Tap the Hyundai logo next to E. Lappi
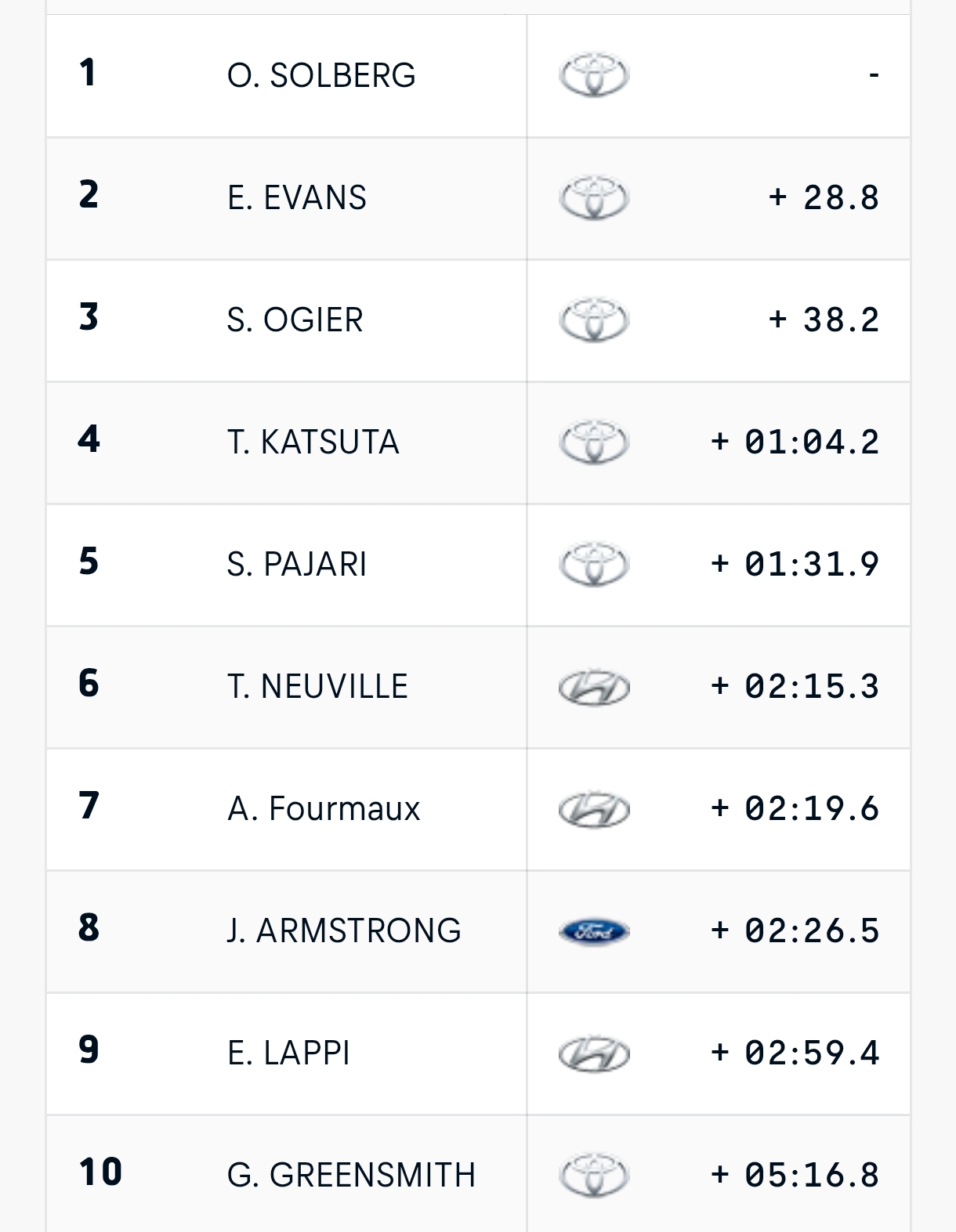This screenshot has width=956, height=1232. click(x=594, y=1053)
